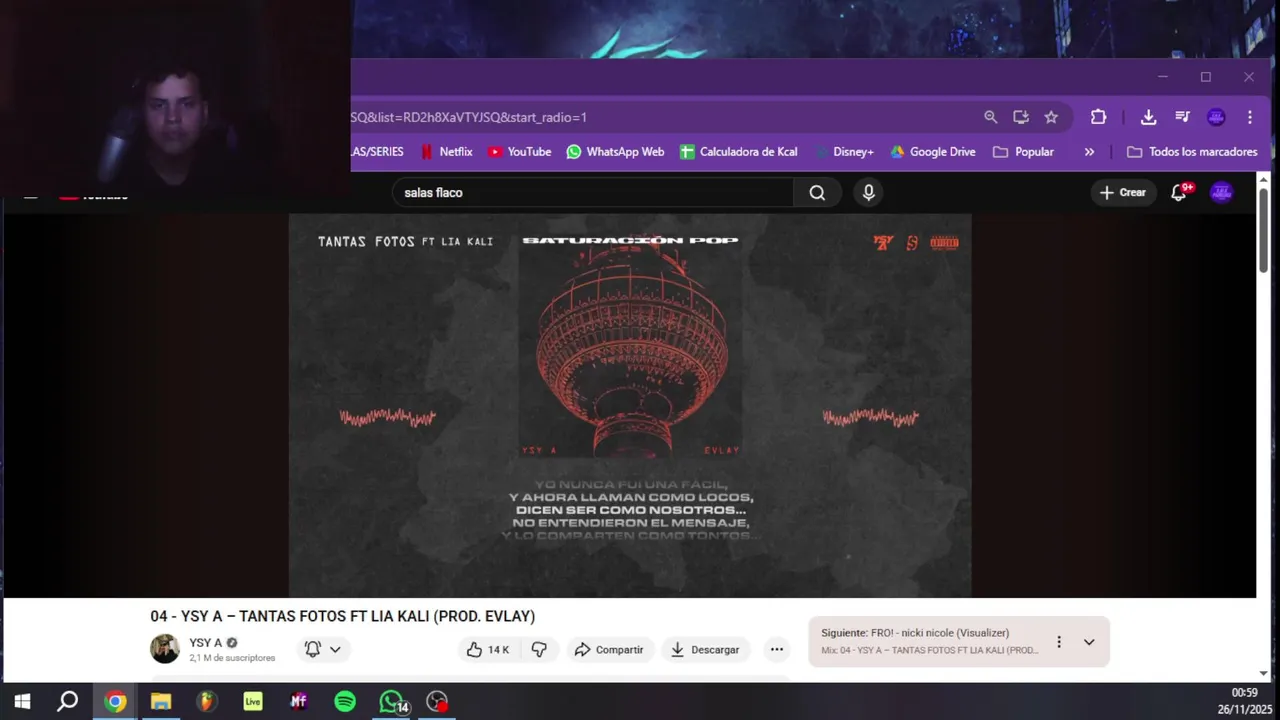The width and height of the screenshot is (1280, 720).
Task: Open Chrome three-dot menu
Action: [1249, 117]
